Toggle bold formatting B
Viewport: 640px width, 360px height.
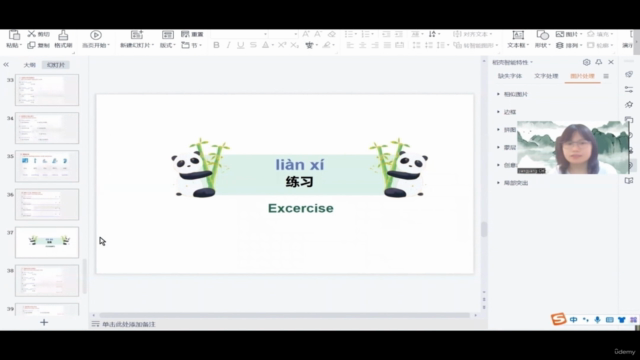[216, 45]
